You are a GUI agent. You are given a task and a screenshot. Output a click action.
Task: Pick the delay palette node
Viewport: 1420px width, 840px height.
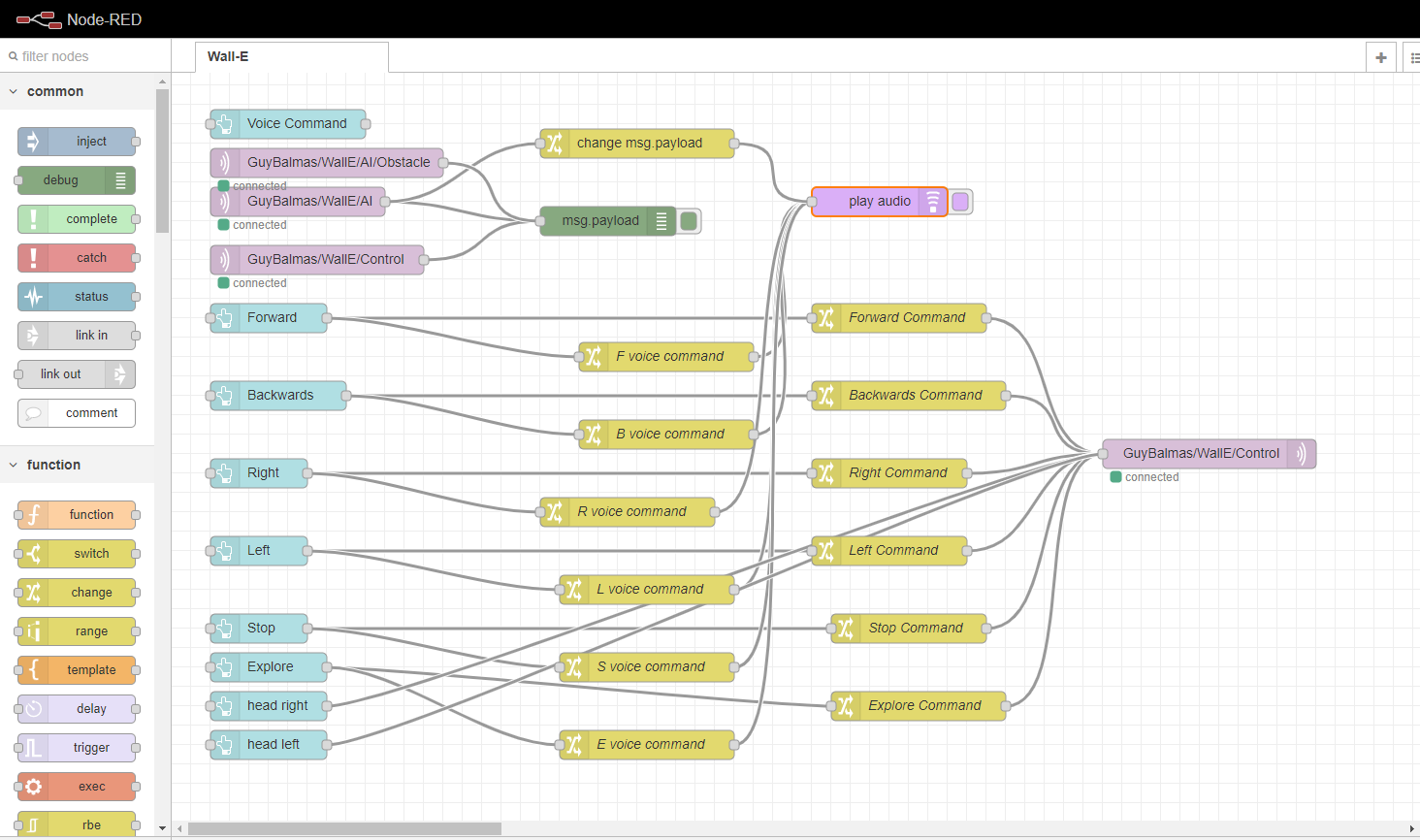pyautogui.click(x=77, y=709)
